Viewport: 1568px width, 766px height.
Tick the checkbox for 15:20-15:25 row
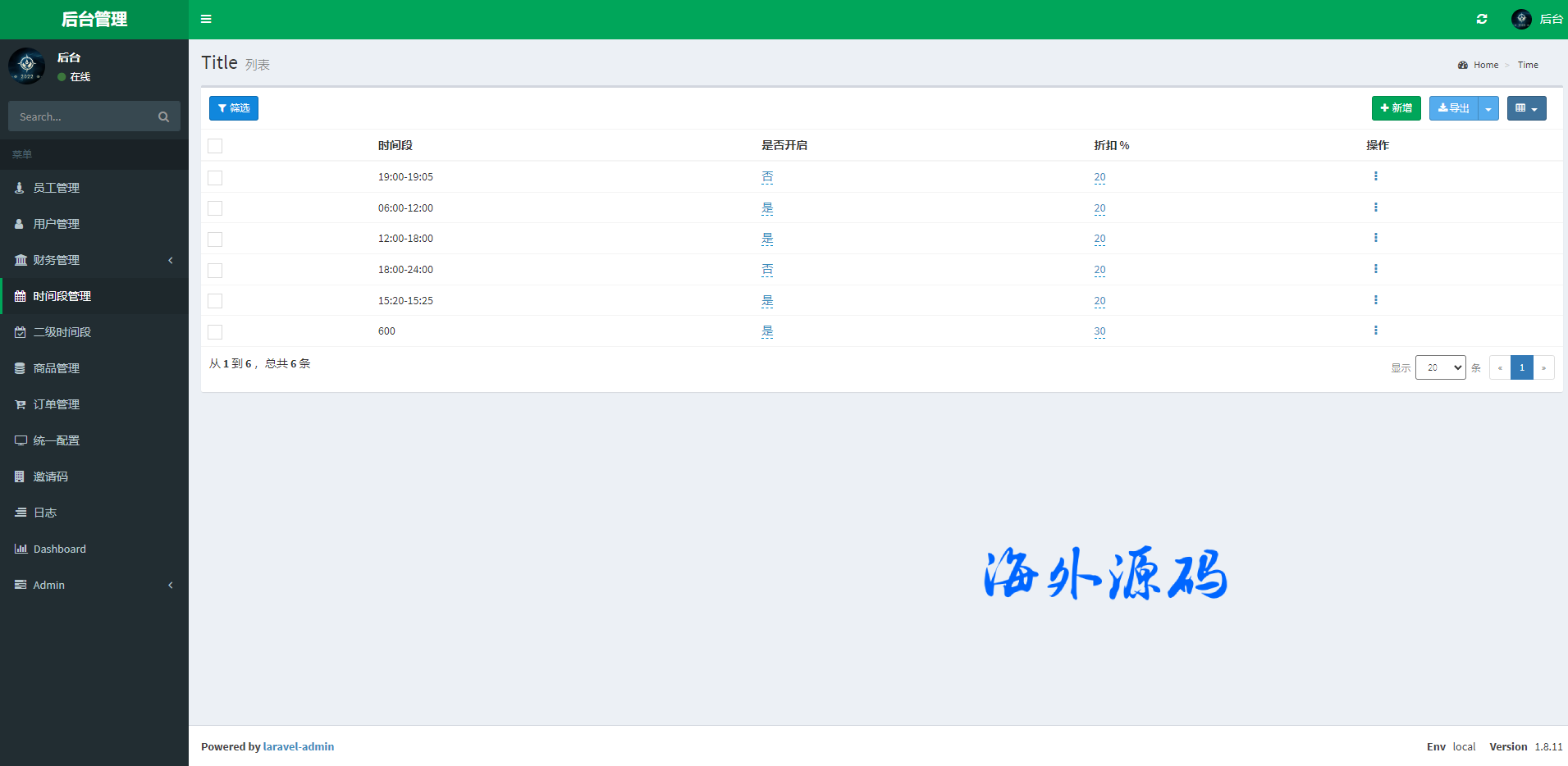tap(215, 301)
